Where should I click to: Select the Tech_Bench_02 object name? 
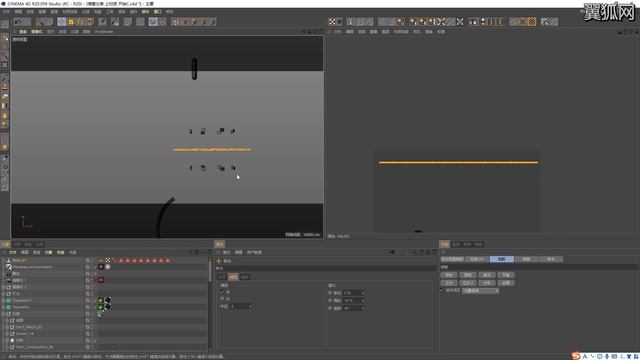[x=29, y=327]
